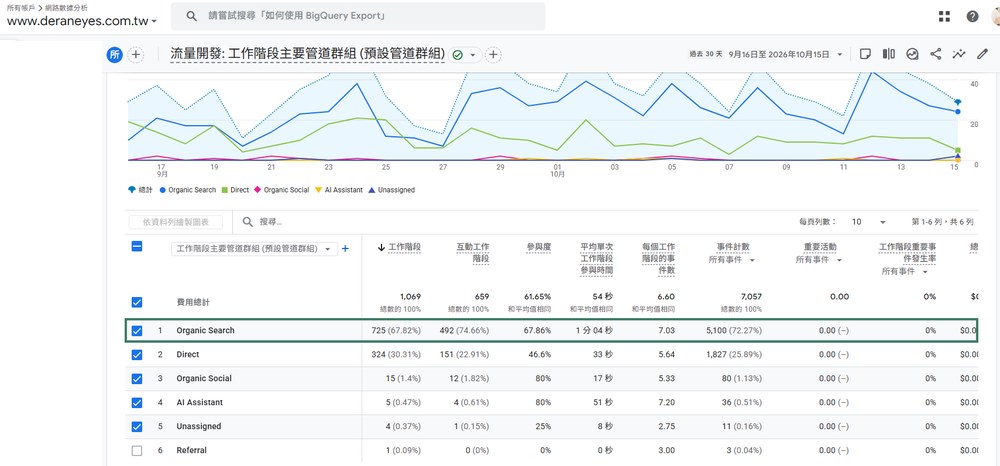Open the Google apps grid icon
The image size is (1000, 466).
(945, 17)
